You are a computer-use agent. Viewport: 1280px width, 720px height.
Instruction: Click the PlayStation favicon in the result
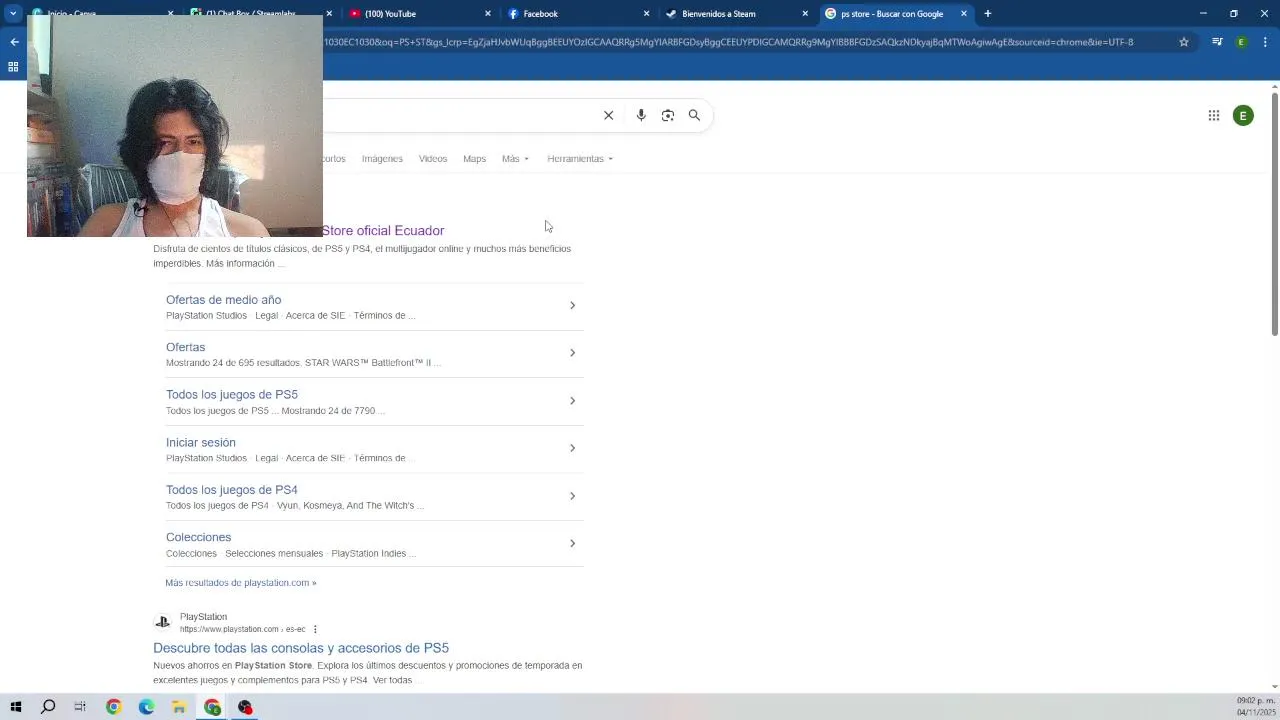coord(162,622)
